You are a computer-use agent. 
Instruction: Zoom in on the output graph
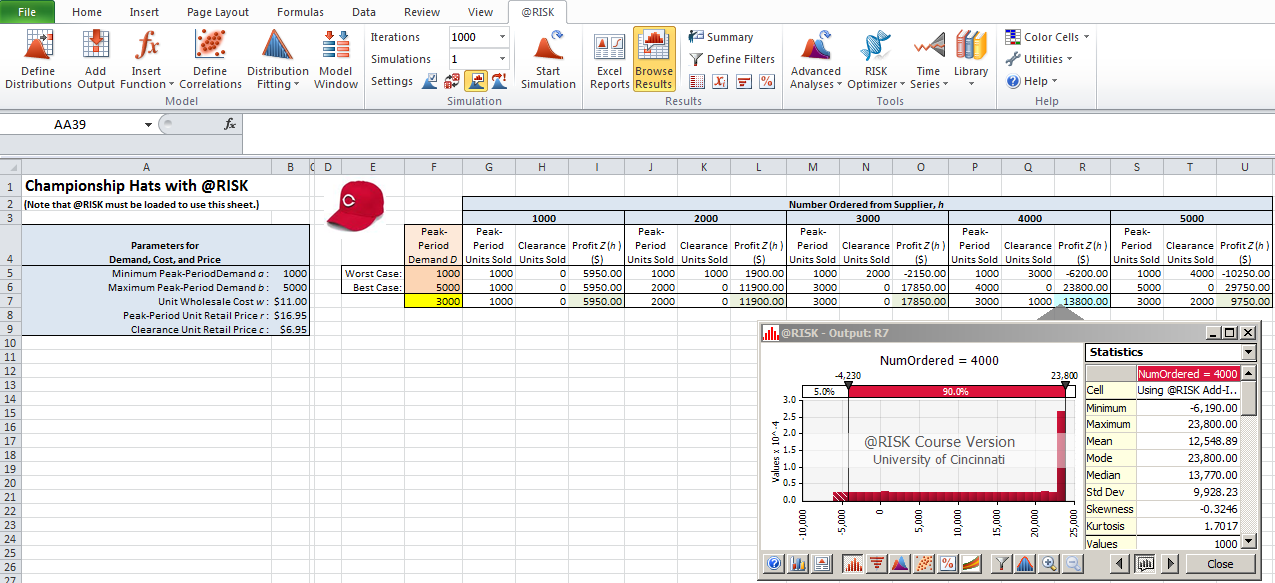1049,564
